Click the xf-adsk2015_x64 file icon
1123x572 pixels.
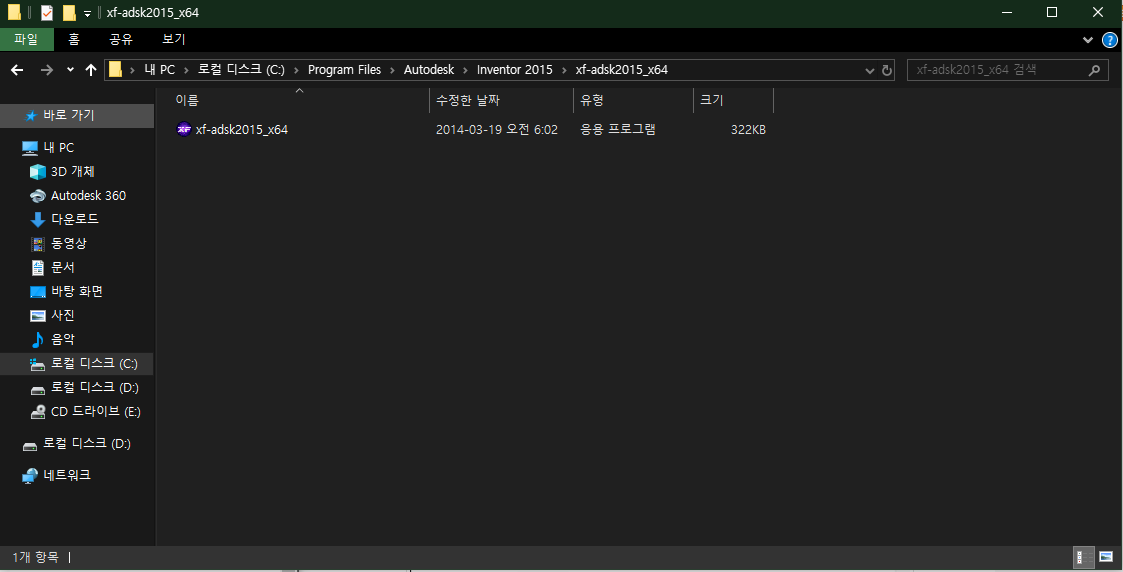click(183, 129)
